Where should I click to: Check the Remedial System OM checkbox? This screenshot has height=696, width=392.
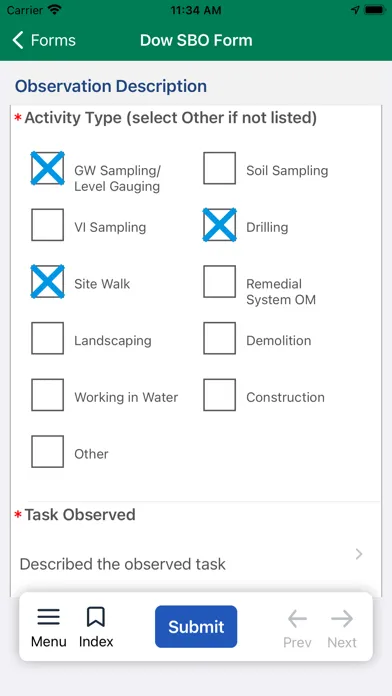[219, 281]
